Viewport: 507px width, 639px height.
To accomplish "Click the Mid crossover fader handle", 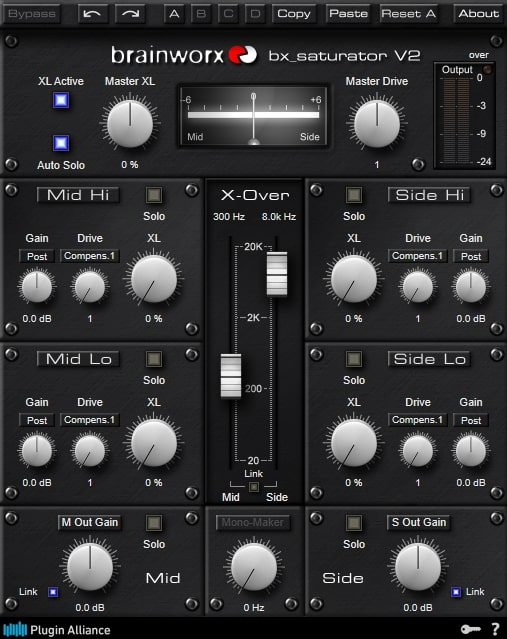I will click(231, 375).
